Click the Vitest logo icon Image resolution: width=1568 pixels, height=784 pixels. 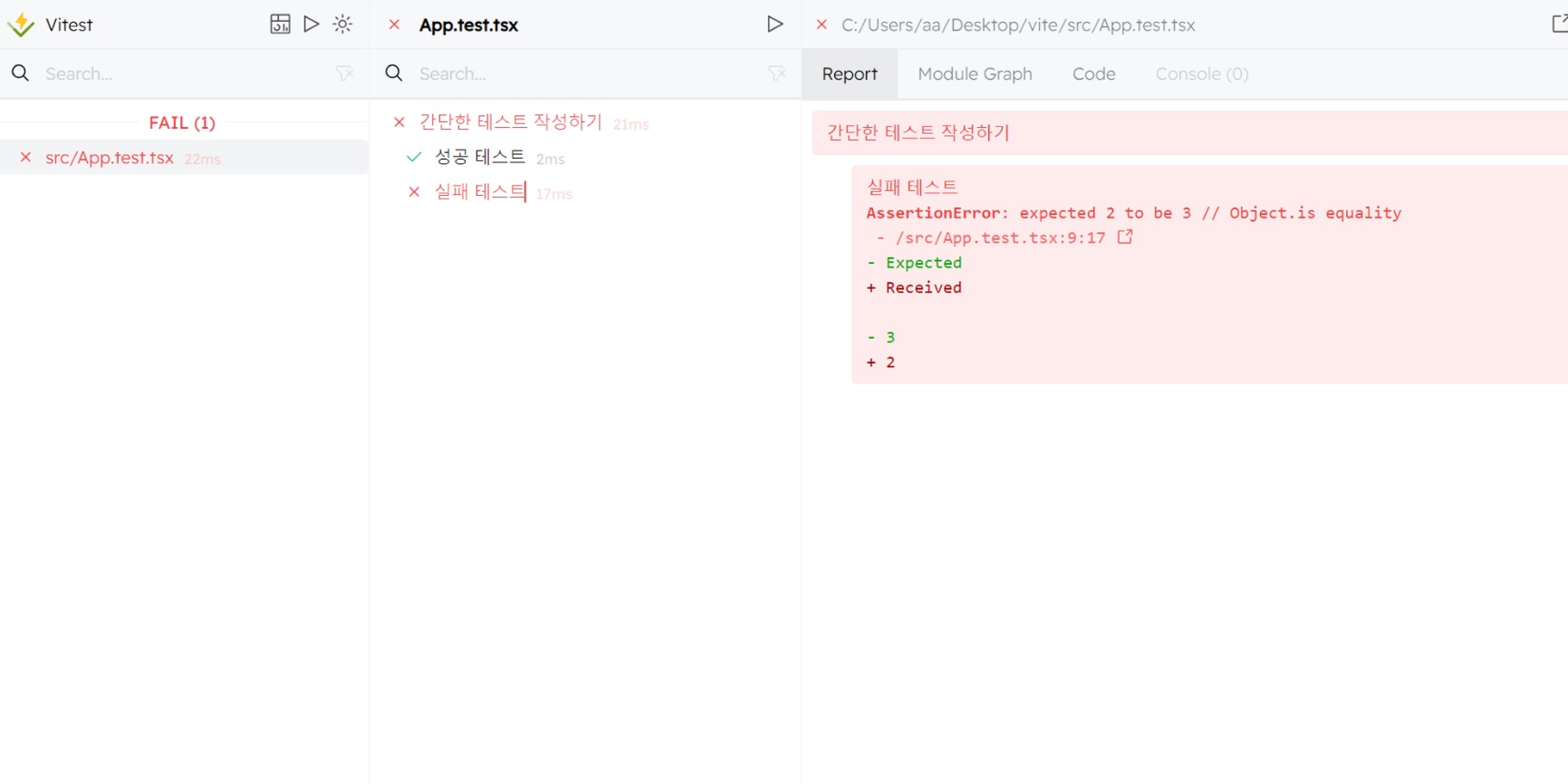click(x=20, y=24)
